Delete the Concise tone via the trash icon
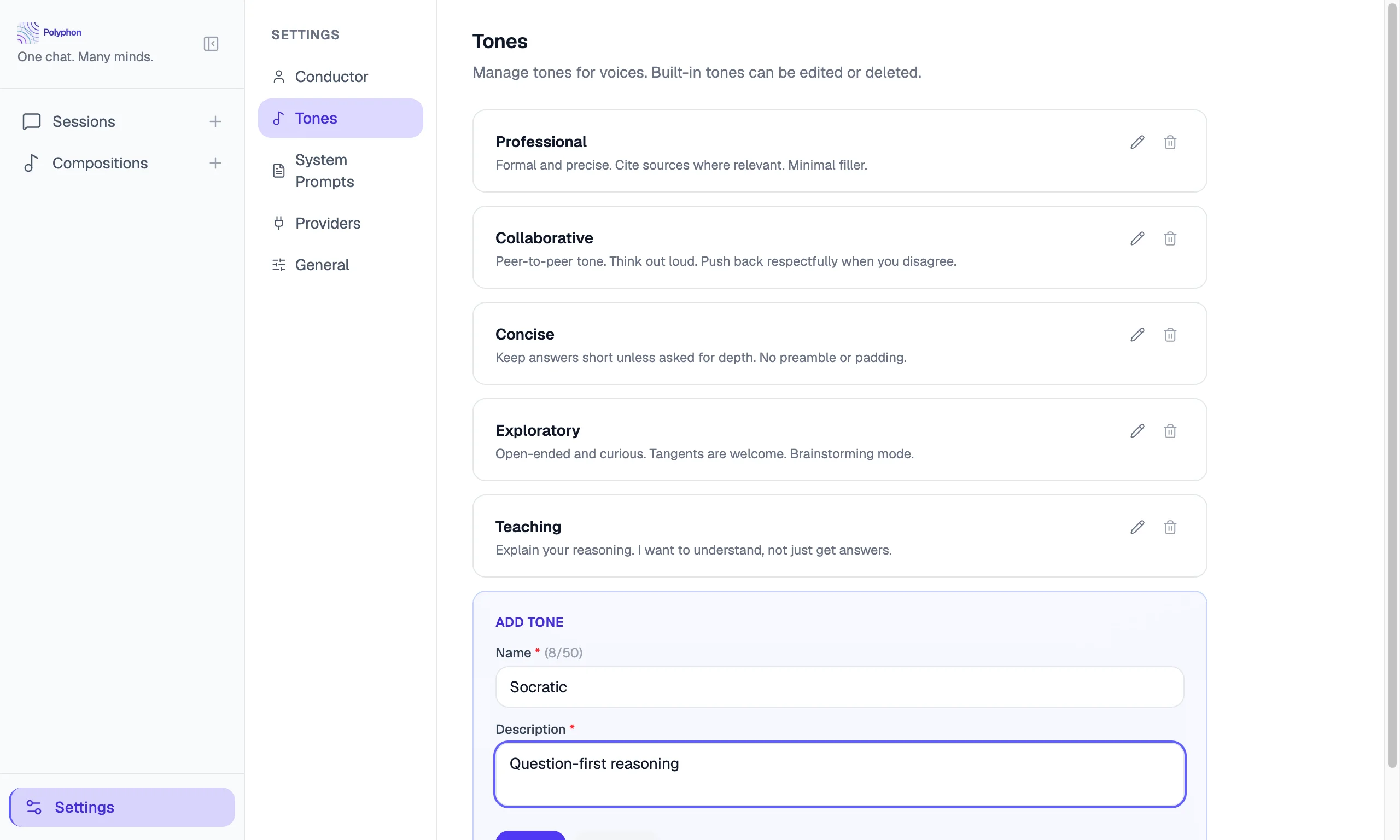The width and height of the screenshot is (1400, 840). [1170, 335]
